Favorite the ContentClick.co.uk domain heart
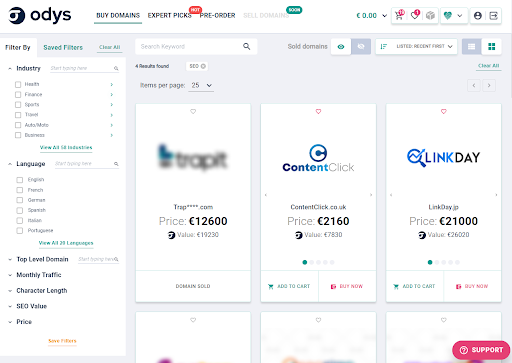Image resolution: width=512 pixels, height=363 pixels. click(318, 111)
